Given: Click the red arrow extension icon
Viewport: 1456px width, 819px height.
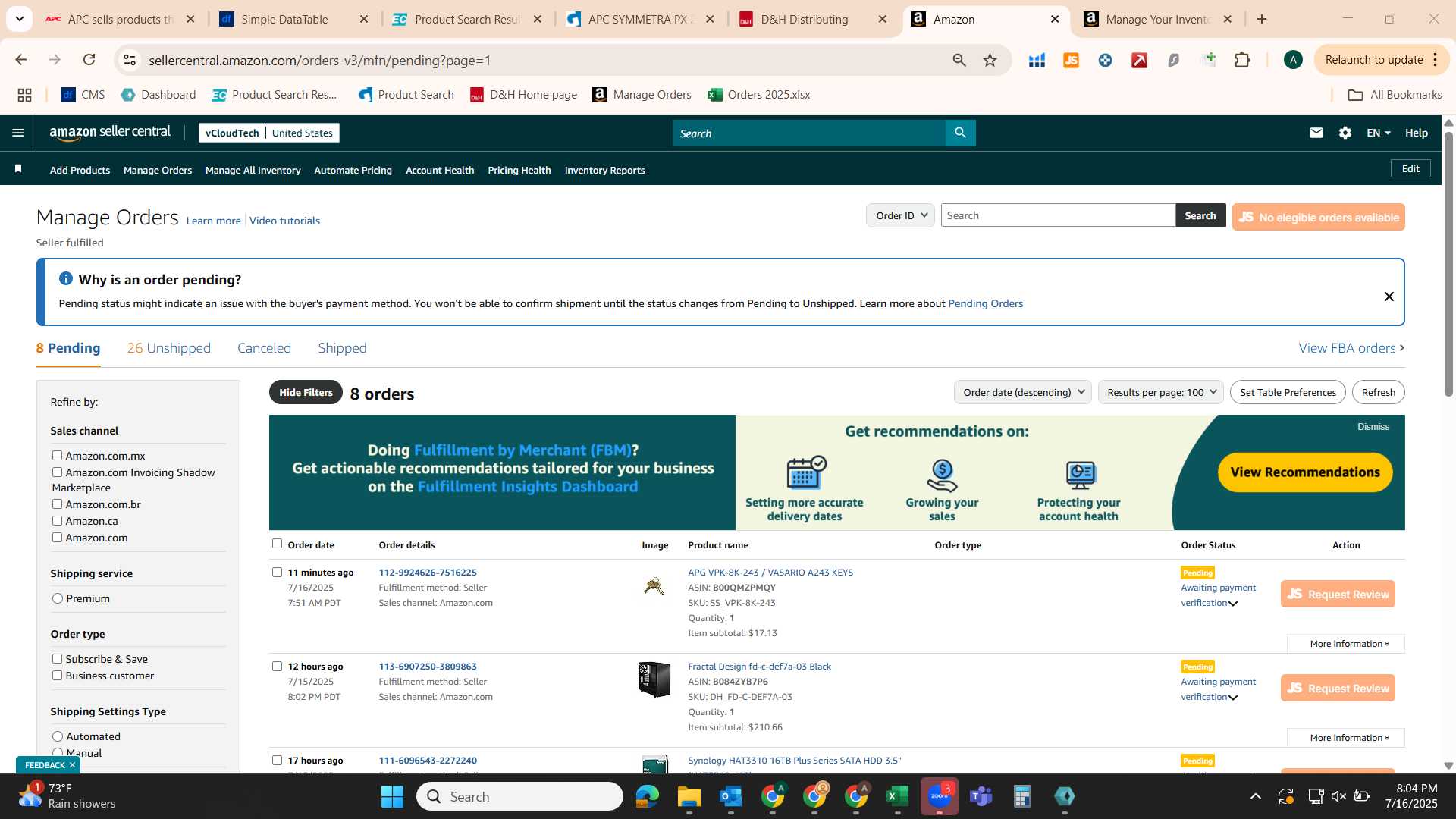Looking at the screenshot, I should pos(1139,60).
